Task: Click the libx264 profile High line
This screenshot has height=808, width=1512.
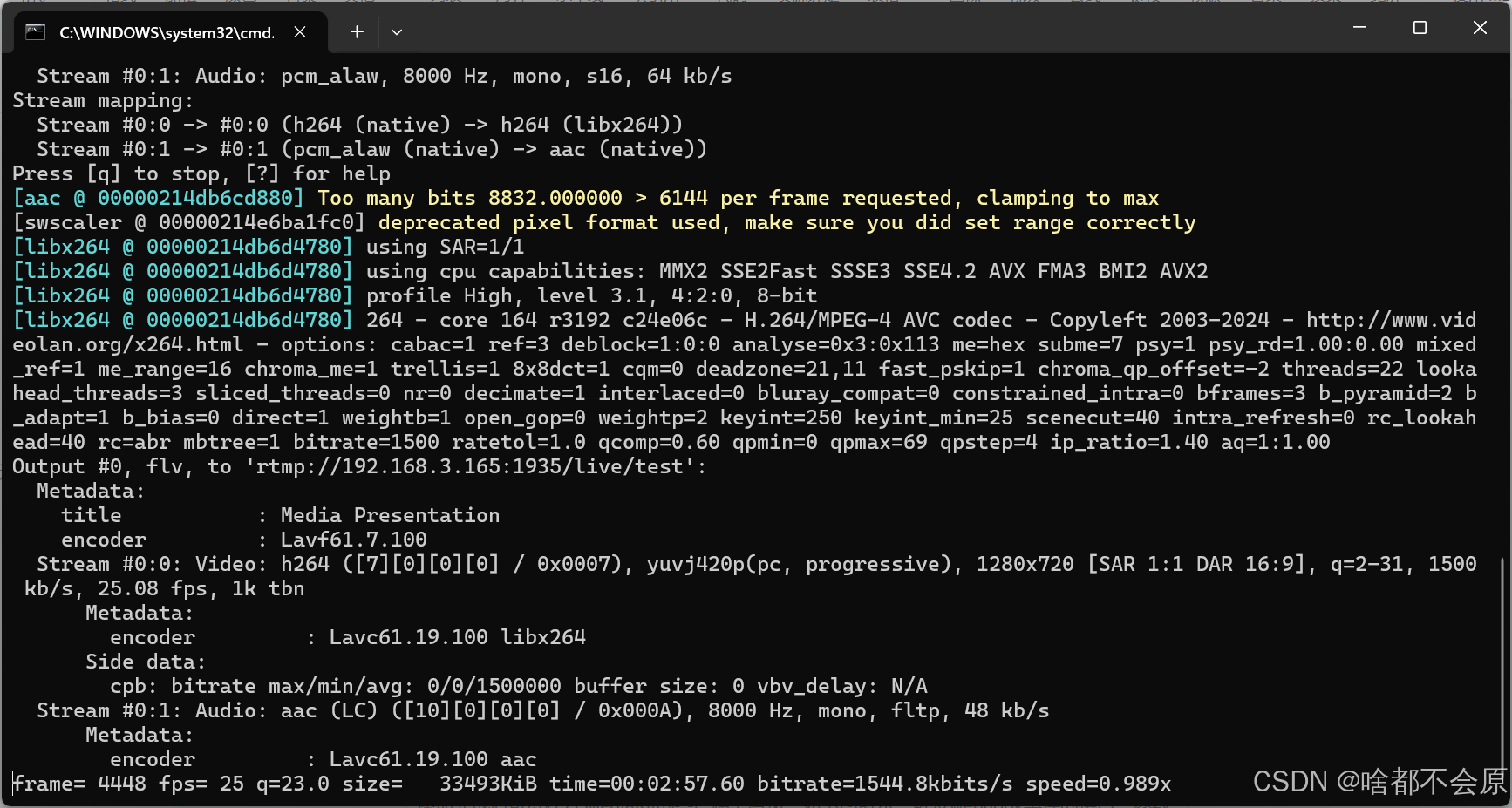Action: coord(410,295)
